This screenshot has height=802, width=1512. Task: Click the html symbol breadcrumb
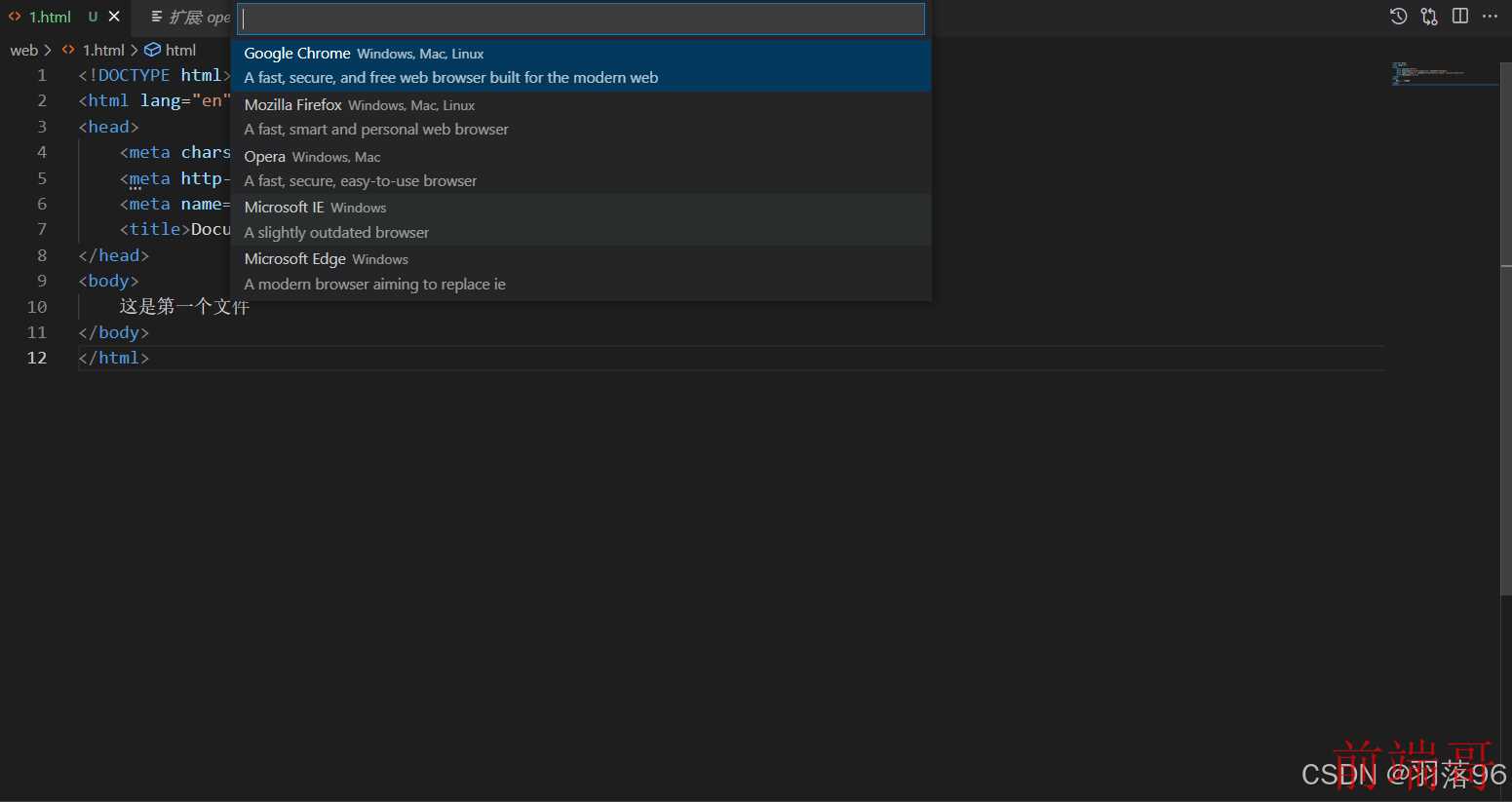click(180, 50)
